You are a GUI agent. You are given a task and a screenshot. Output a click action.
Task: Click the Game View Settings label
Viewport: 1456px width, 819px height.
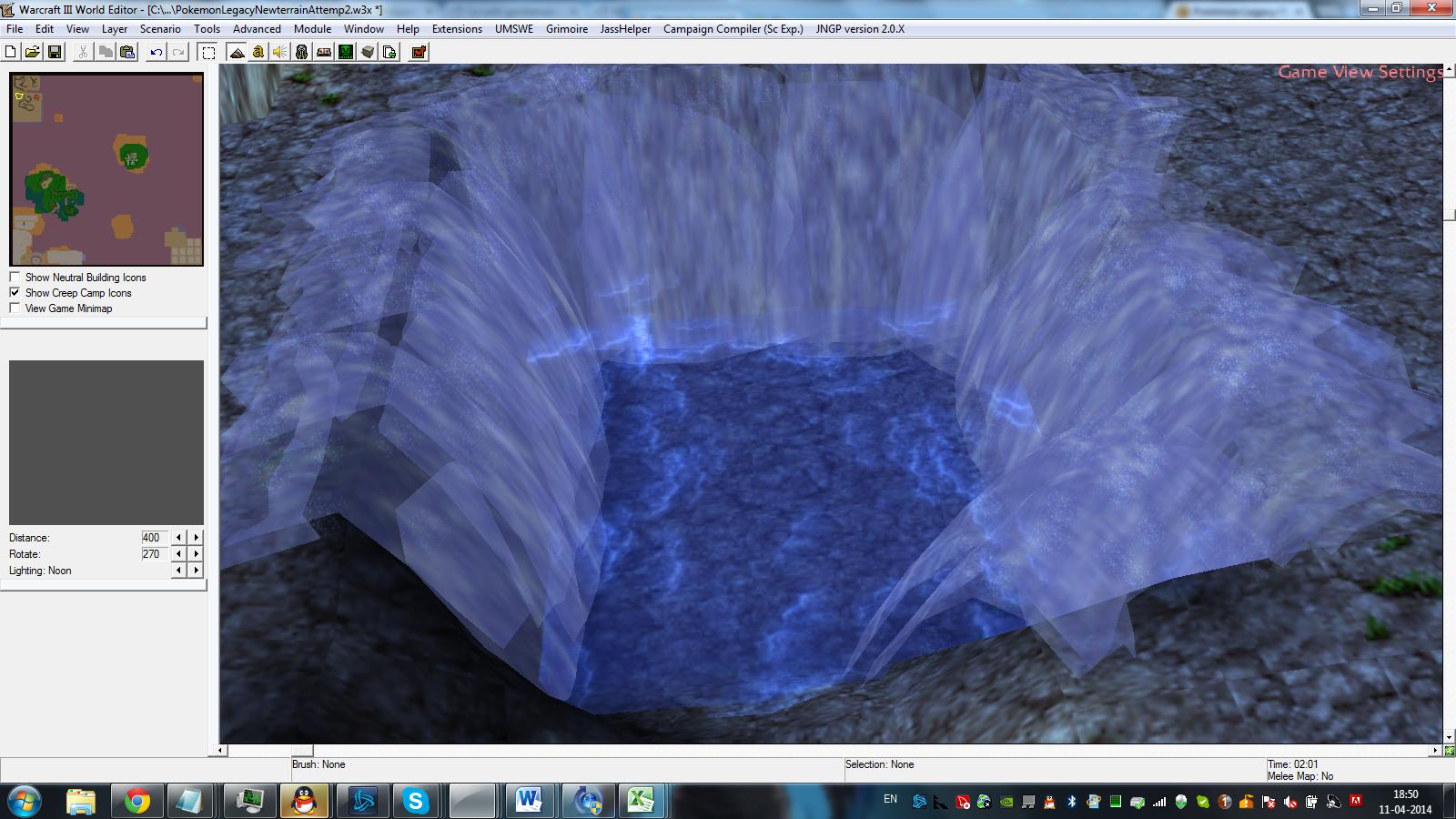click(1360, 72)
